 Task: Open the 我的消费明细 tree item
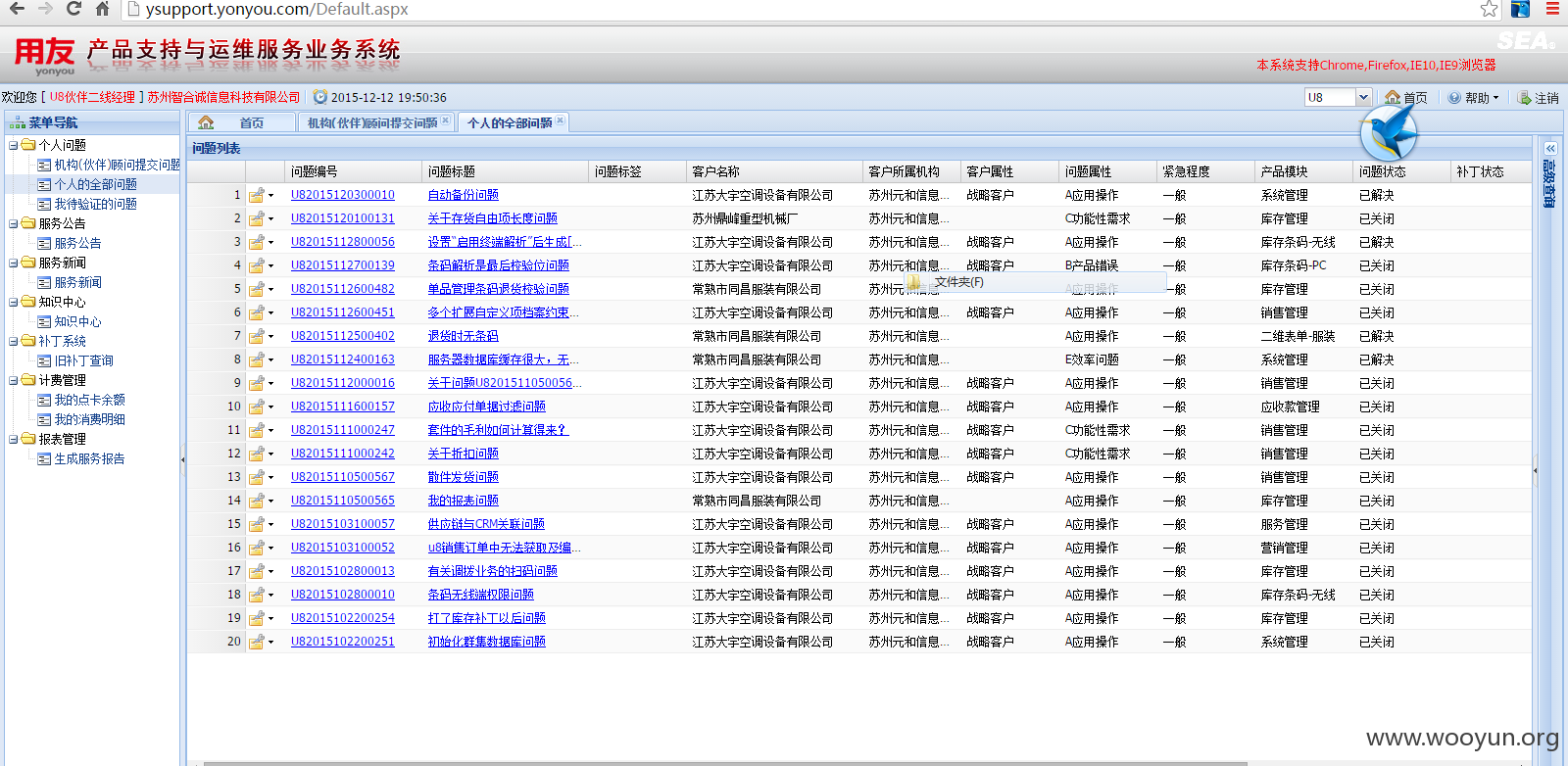pos(89,419)
